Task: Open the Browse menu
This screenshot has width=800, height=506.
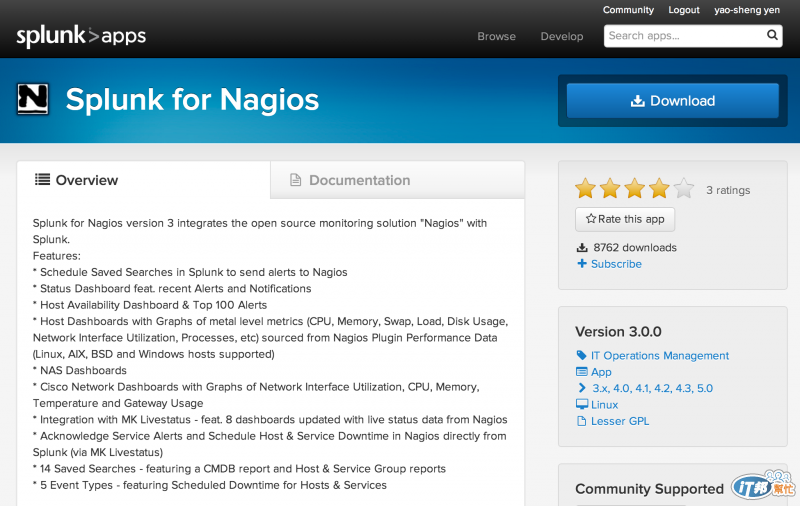Action: (x=496, y=36)
